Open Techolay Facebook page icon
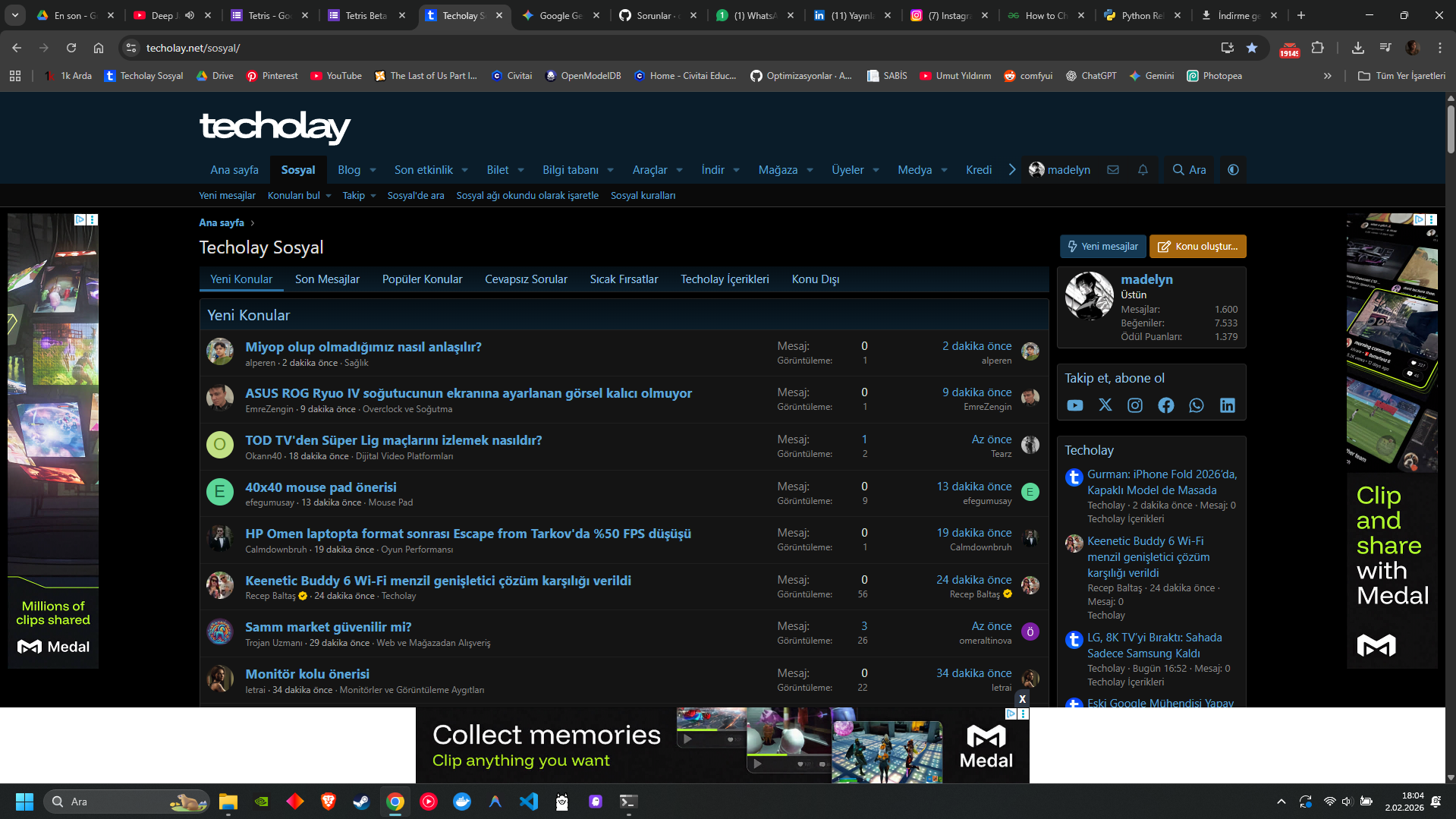The height and width of the screenshot is (819, 1456). click(1165, 405)
